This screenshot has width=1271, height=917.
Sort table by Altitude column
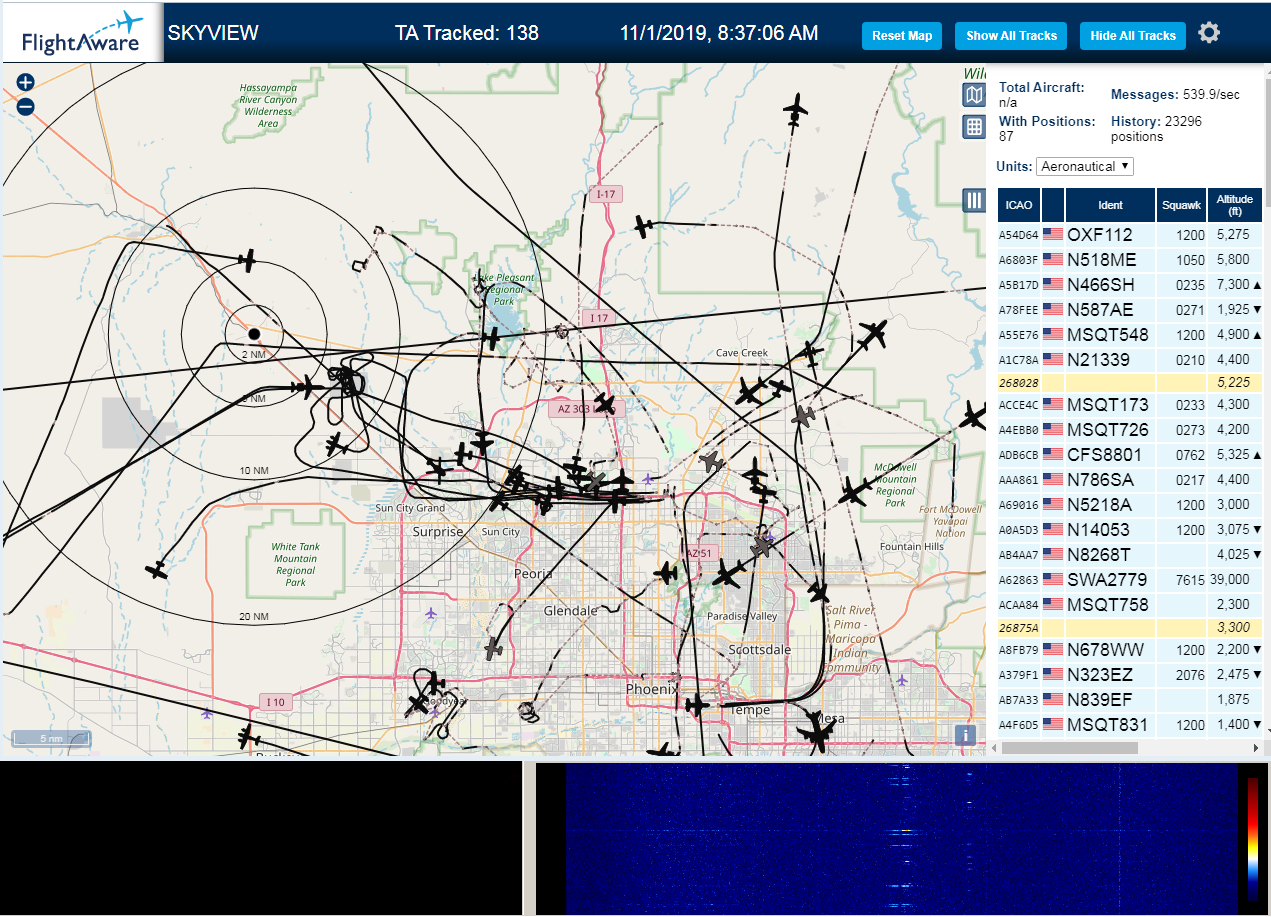coord(1235,205)
